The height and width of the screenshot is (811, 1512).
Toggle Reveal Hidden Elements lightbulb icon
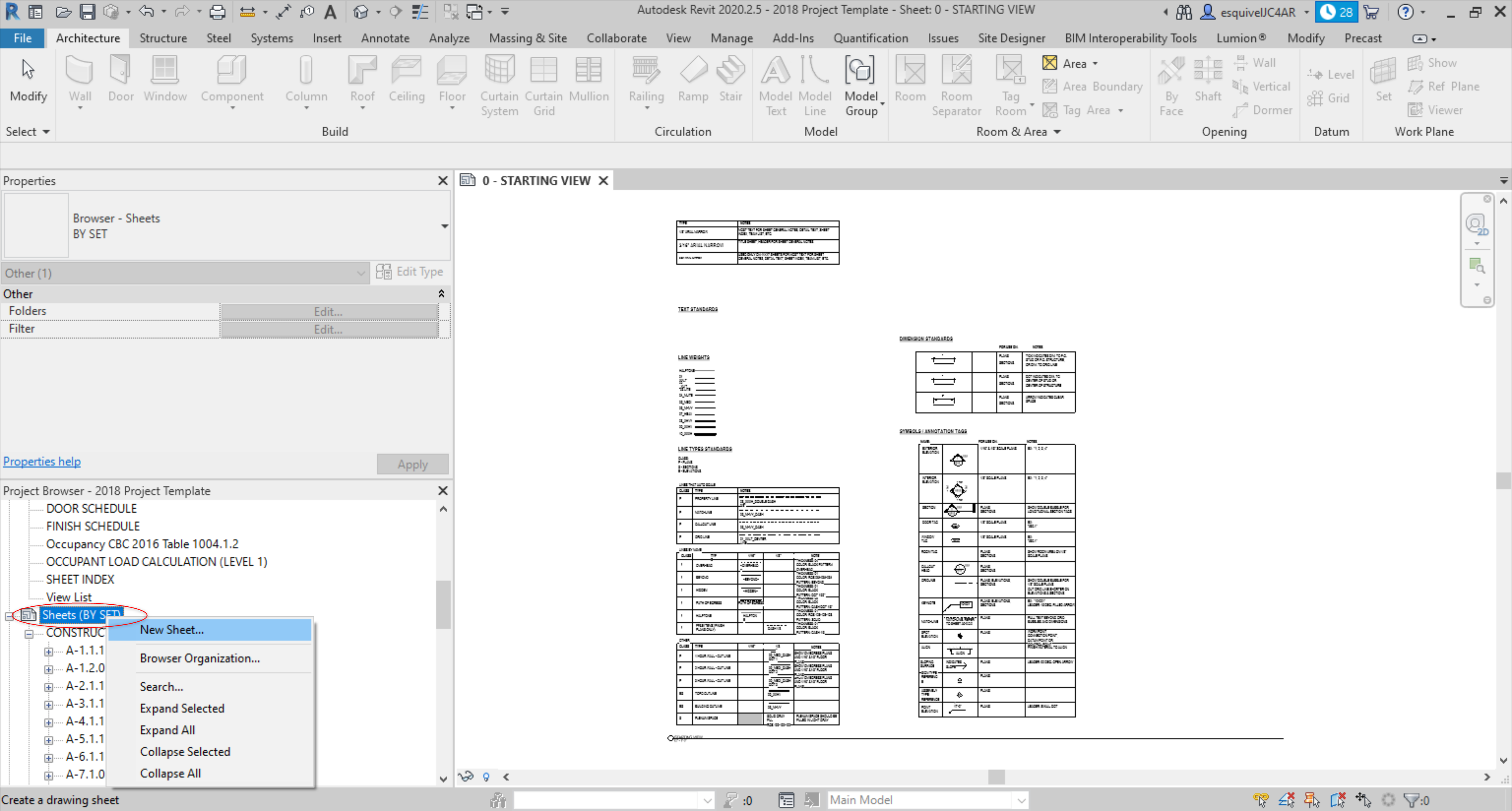486,776
